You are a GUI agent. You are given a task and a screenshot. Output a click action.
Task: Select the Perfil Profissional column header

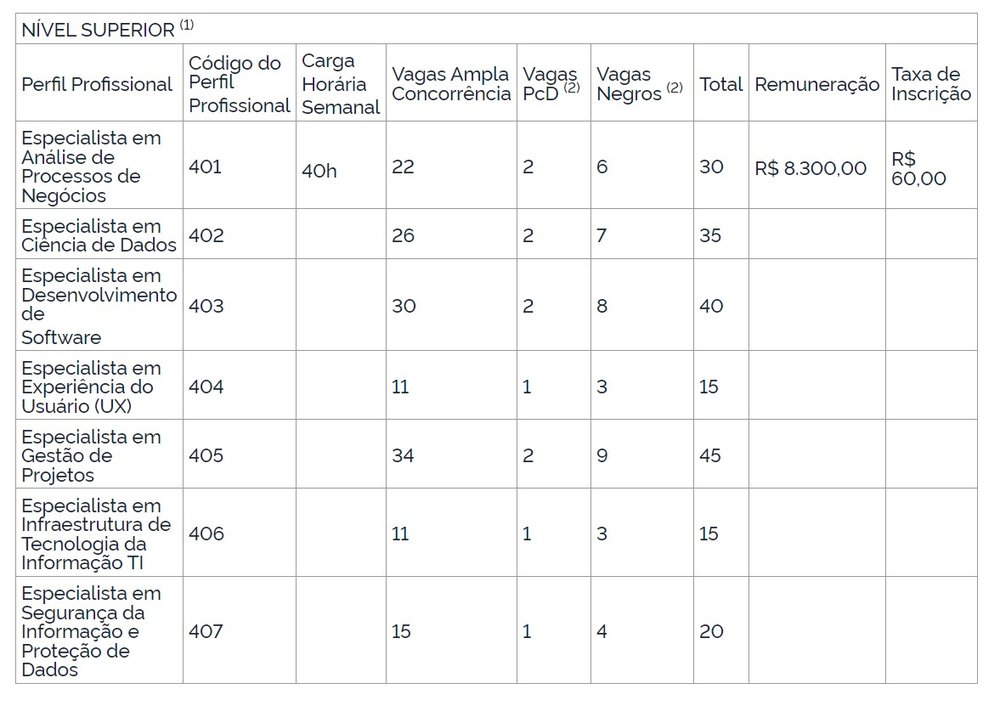(x=97, y=84)
